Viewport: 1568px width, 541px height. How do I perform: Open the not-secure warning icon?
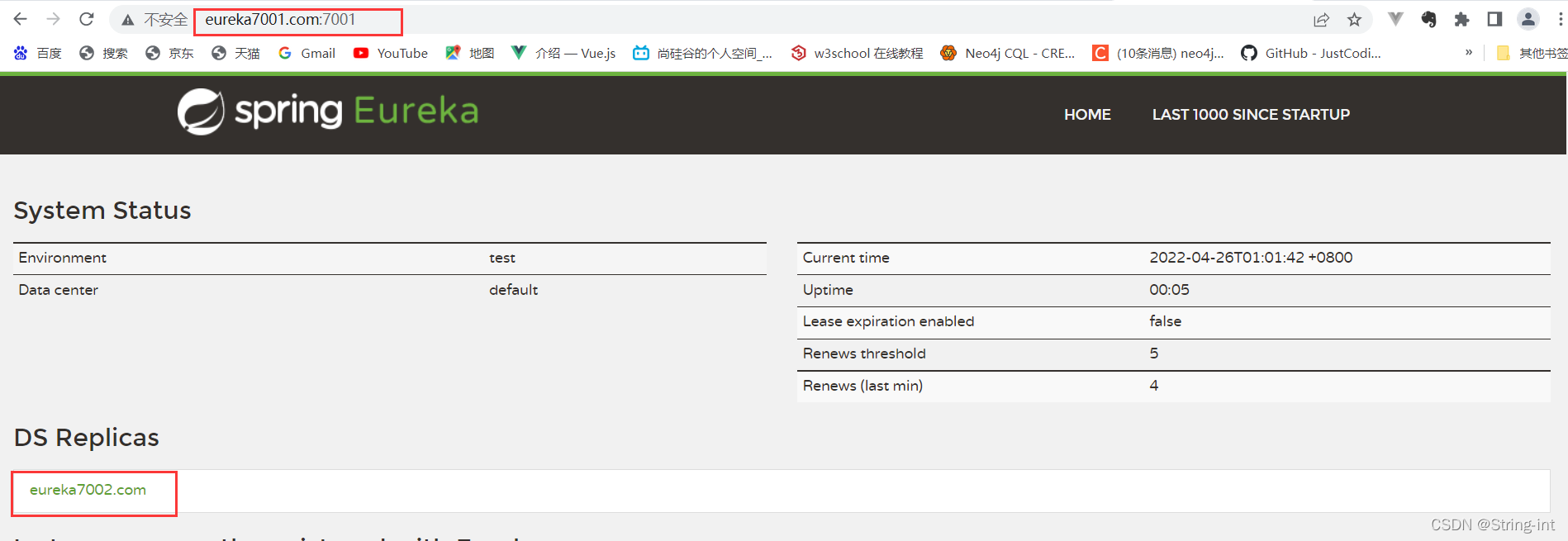pyautogui.click(x=127, y=20)
